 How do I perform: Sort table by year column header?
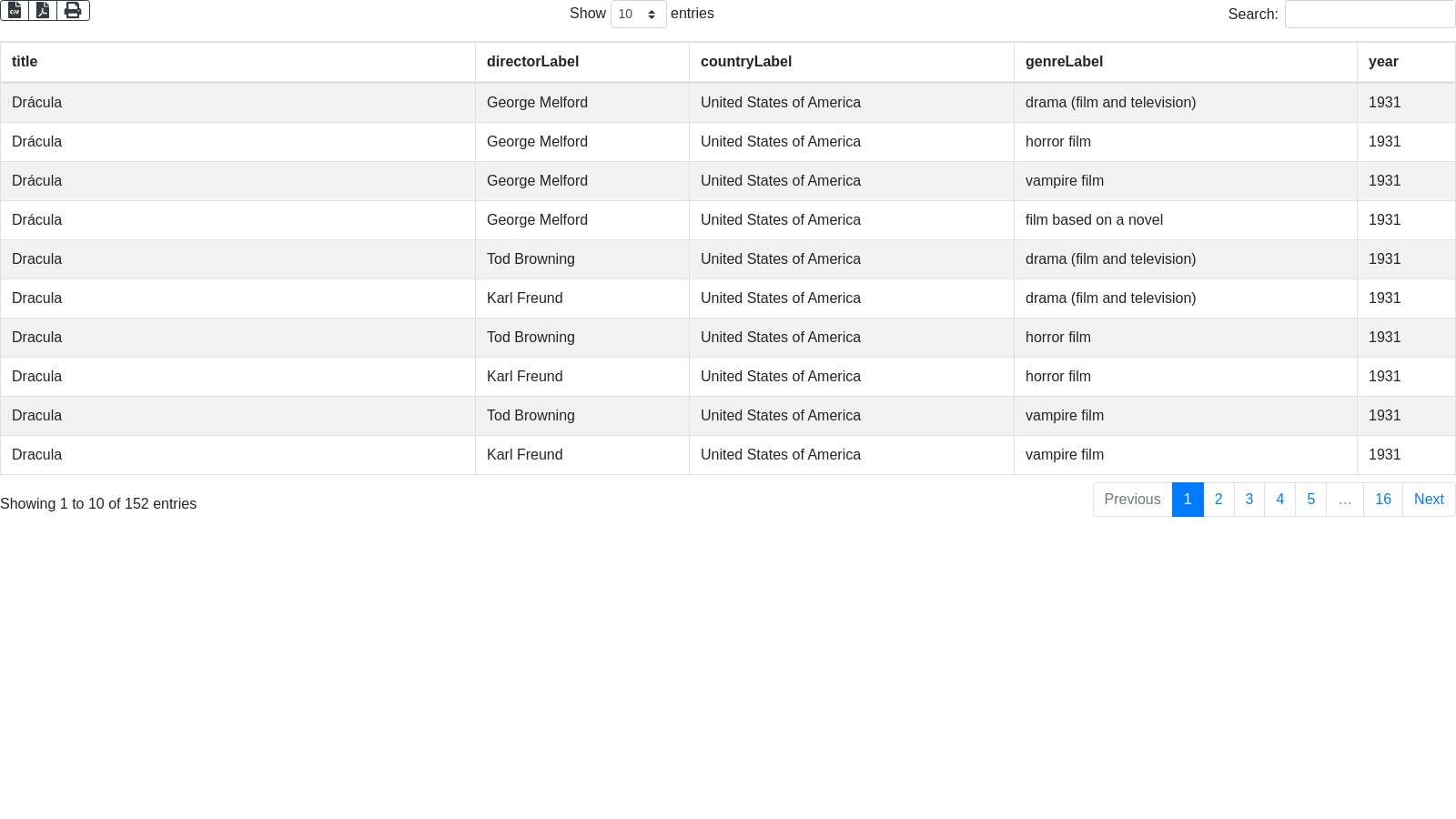1383,62
